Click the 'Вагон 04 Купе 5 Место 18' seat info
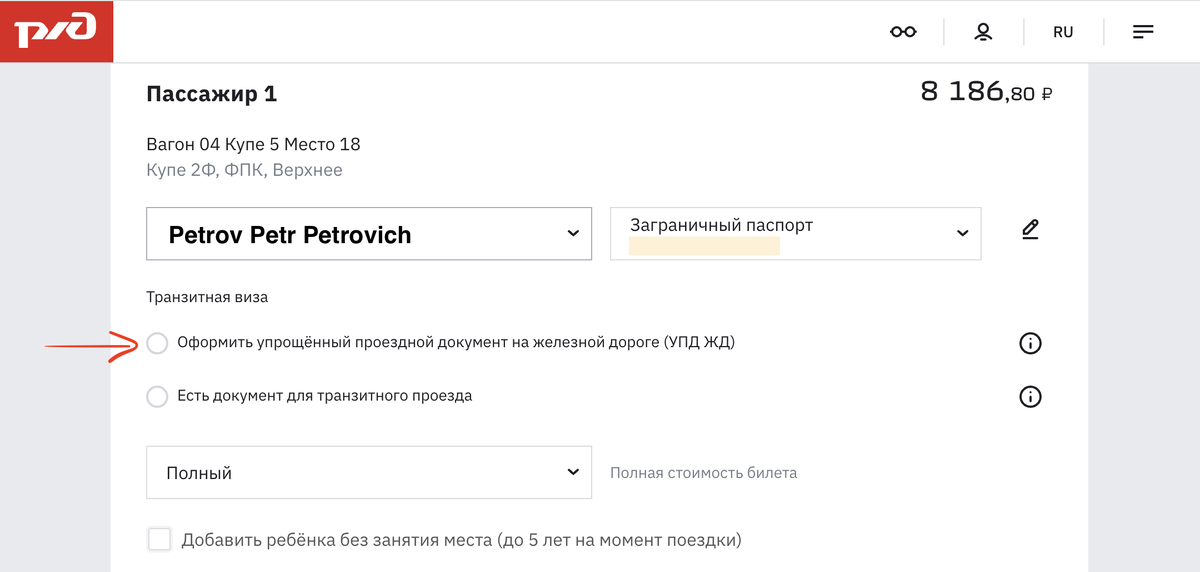Image resolution: width=1200 pixels, height=572 pixels. [x=253, y=144]
